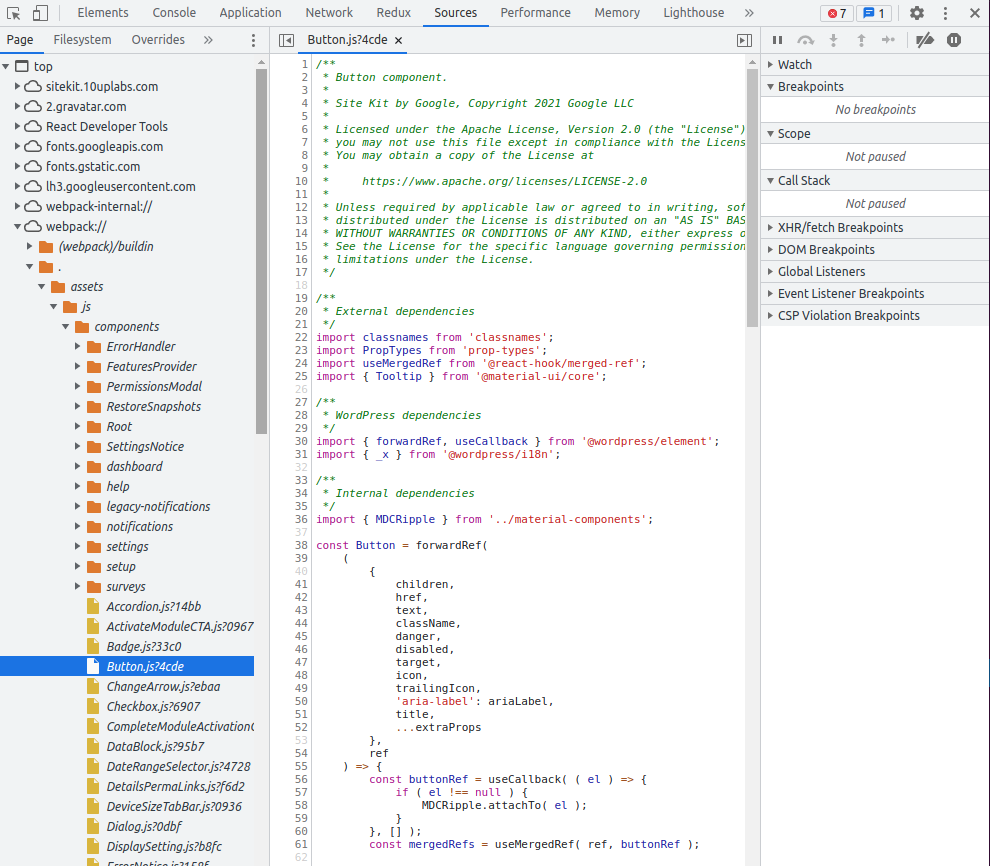Expand the sitekit.10uplabs.com domain node
The image size is (990, 866).
pyautogui.click(x=18, y=86)
